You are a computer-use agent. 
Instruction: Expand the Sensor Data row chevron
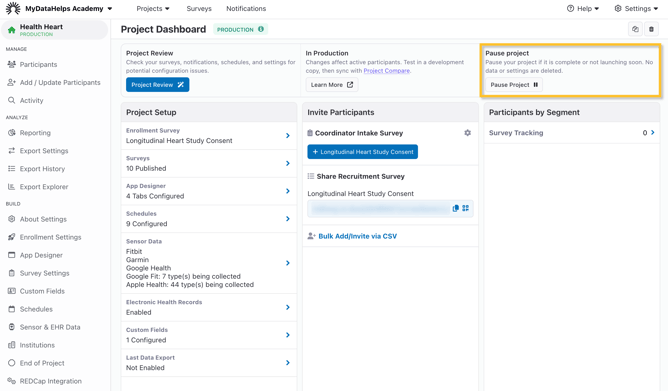click(x=288, y=263)
